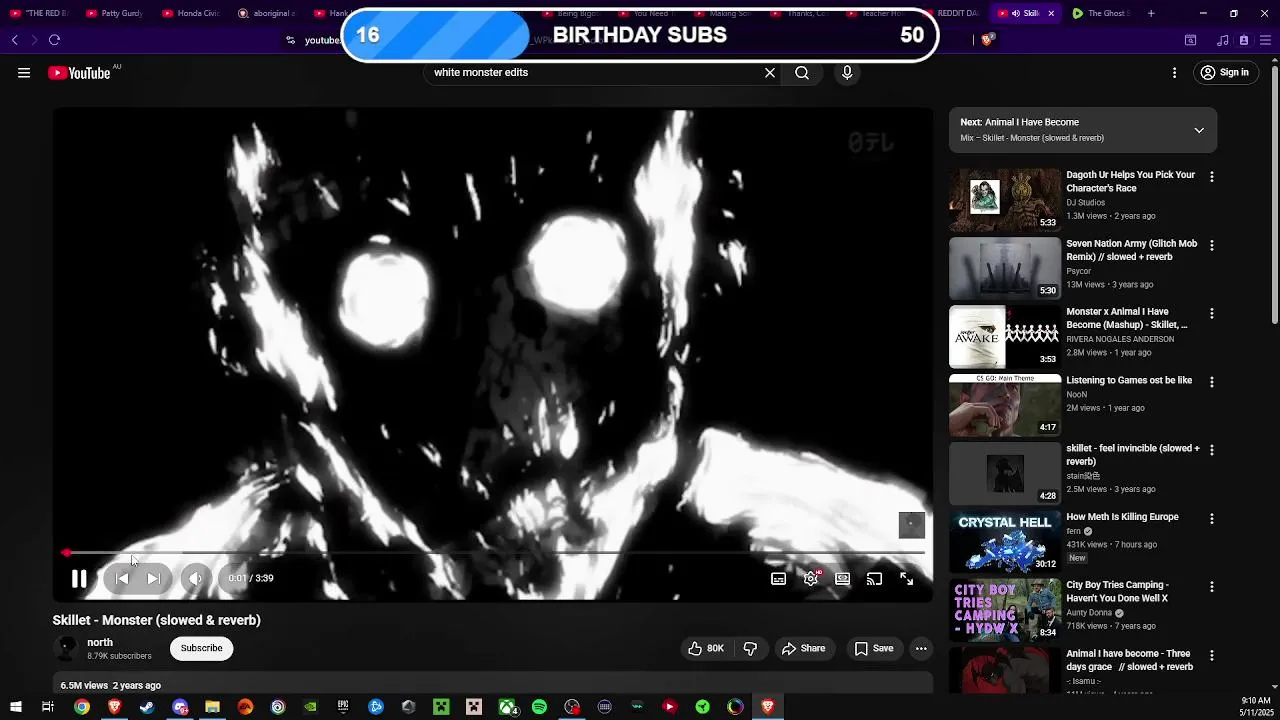Open options for feel invincible video
Viewport: 1280px width, 720px height.
coord(1212,450)
